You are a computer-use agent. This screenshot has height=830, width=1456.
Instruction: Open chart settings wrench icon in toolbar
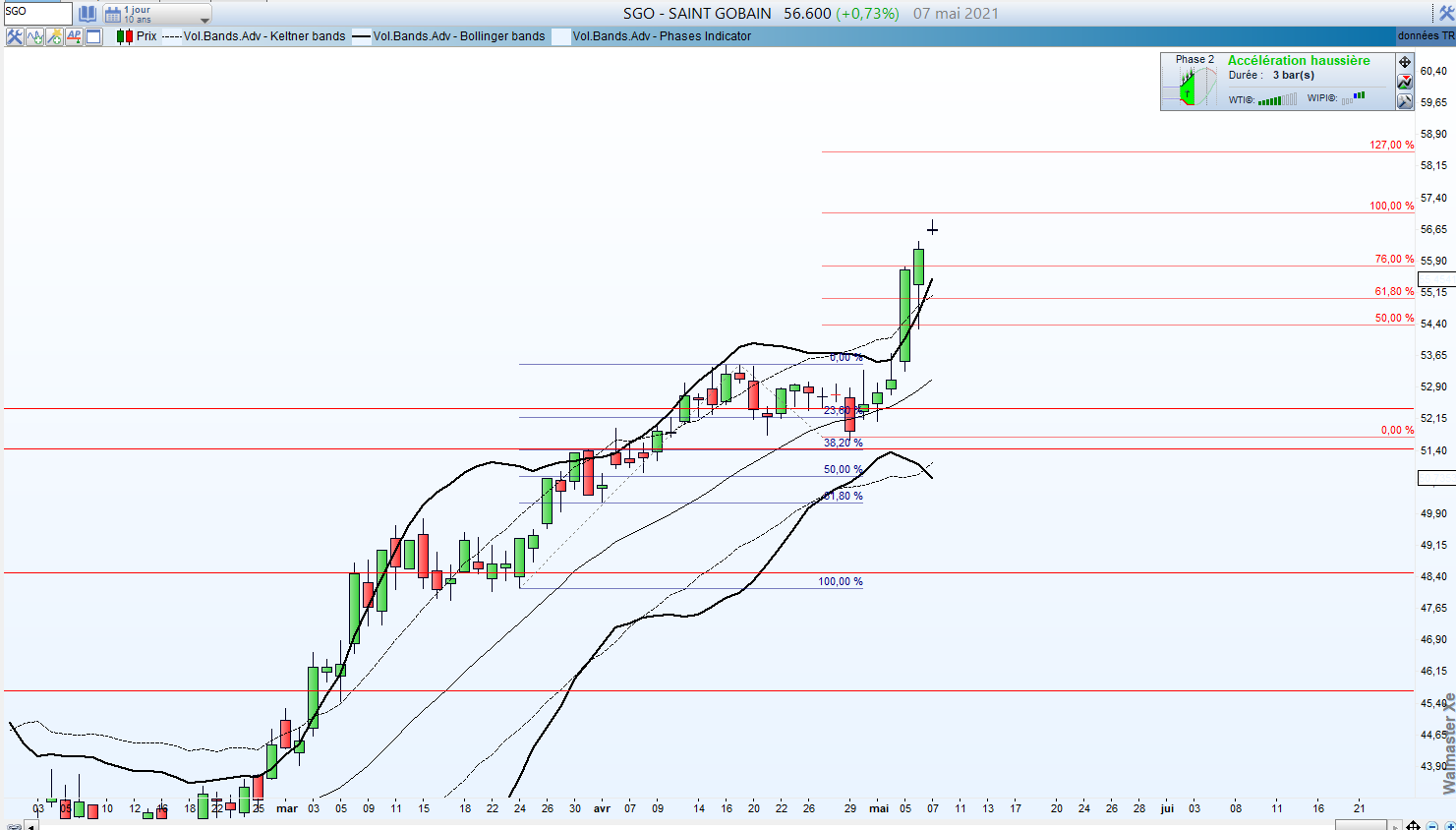[15, 36]
